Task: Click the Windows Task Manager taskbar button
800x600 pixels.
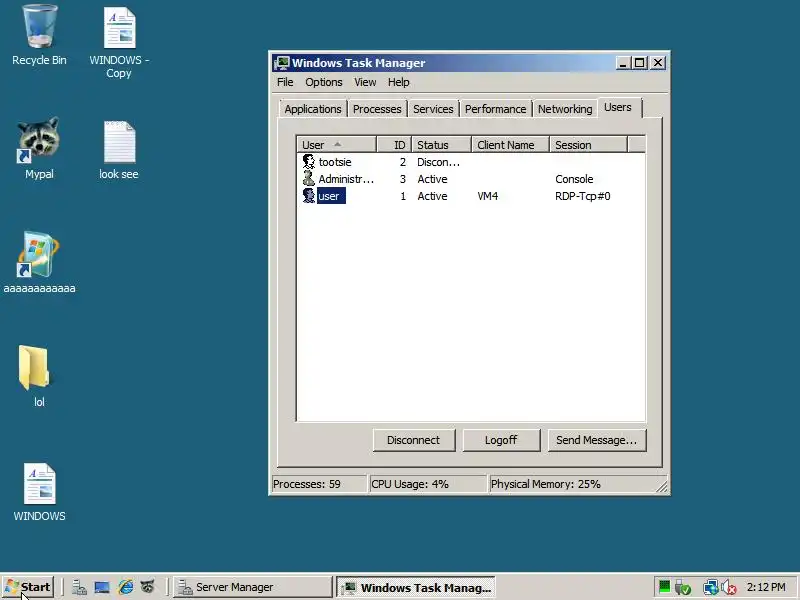Action: (416, 587)
